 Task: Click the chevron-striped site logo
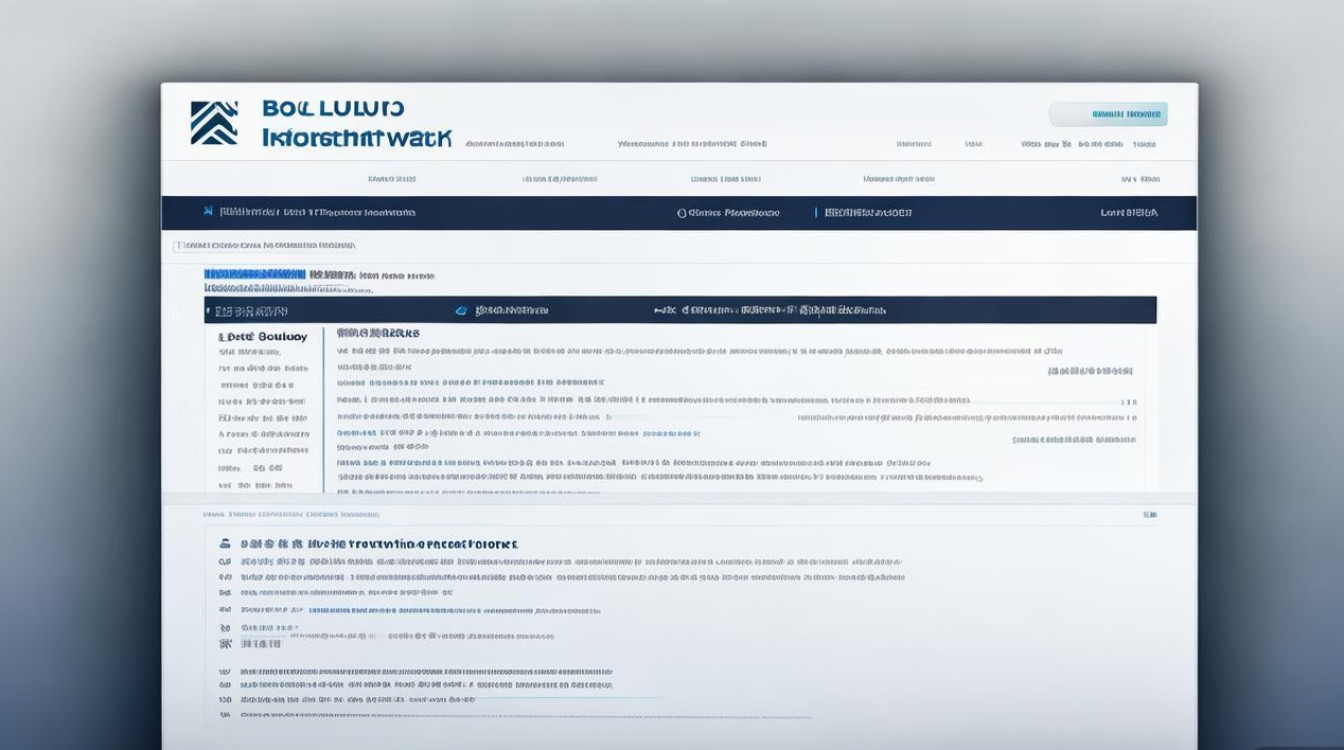[x=214, y=123]
